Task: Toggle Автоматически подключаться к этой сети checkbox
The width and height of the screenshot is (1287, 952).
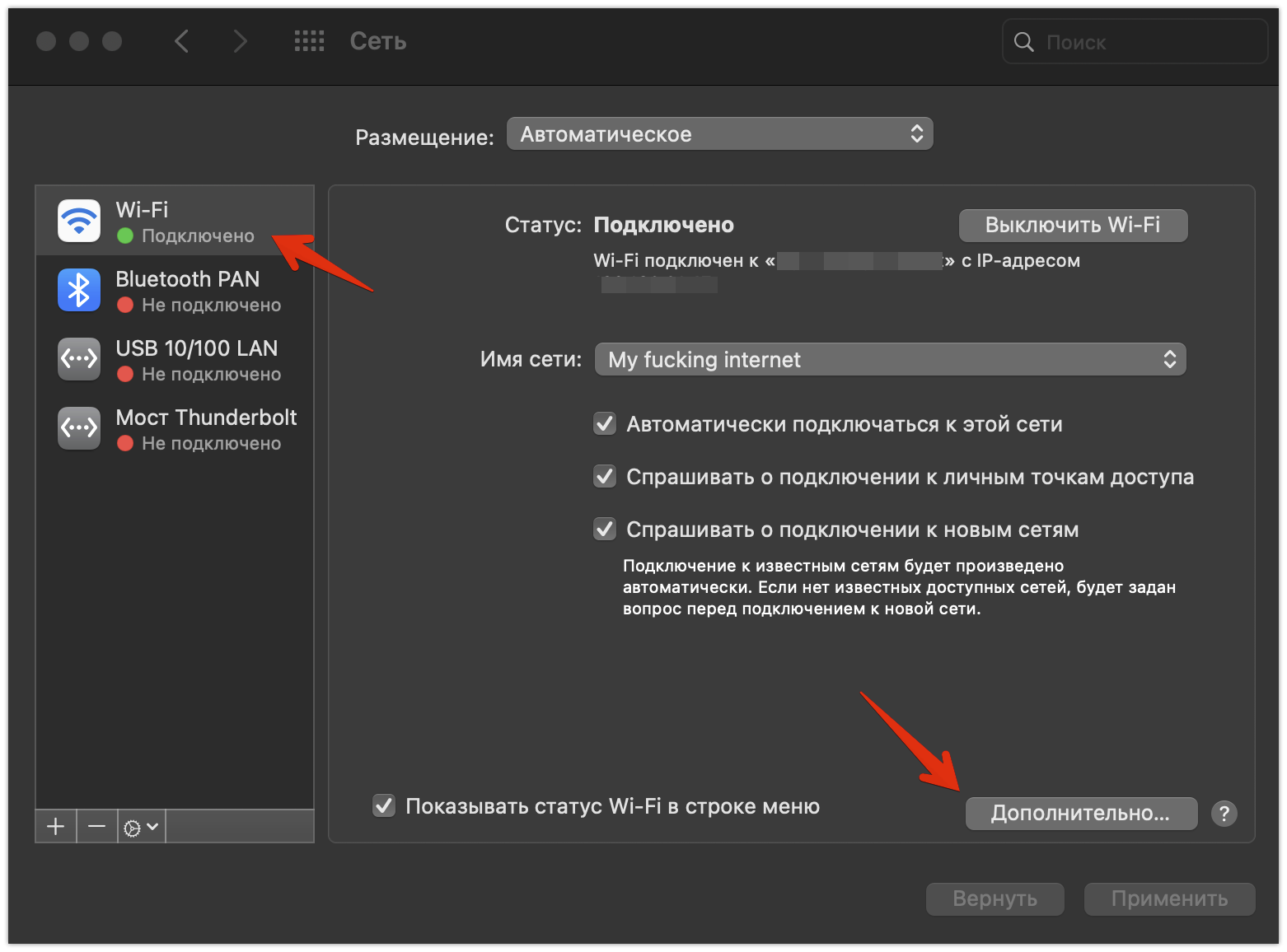Action: pyautogui.click(x=605, y=424)
